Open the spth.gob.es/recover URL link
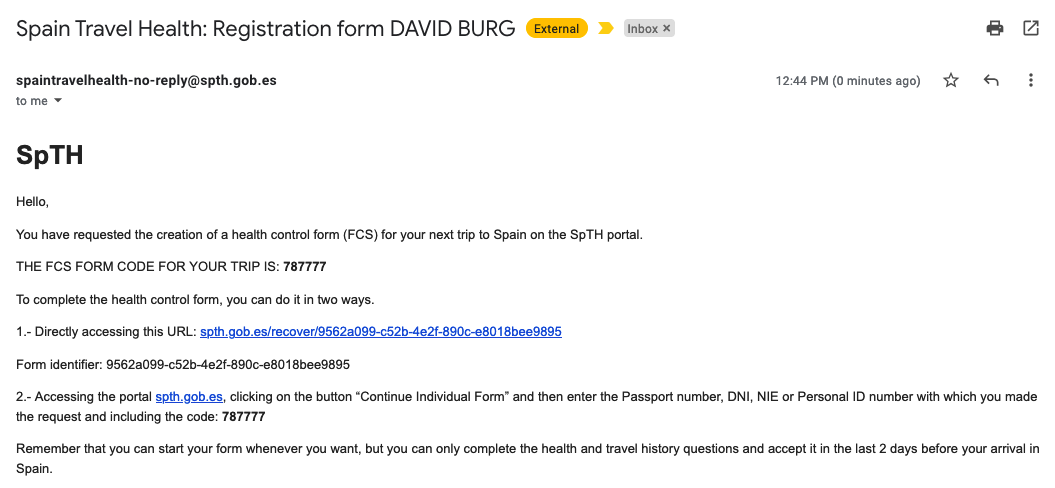This screenshot has width=1055, height=488. (381, 331)
